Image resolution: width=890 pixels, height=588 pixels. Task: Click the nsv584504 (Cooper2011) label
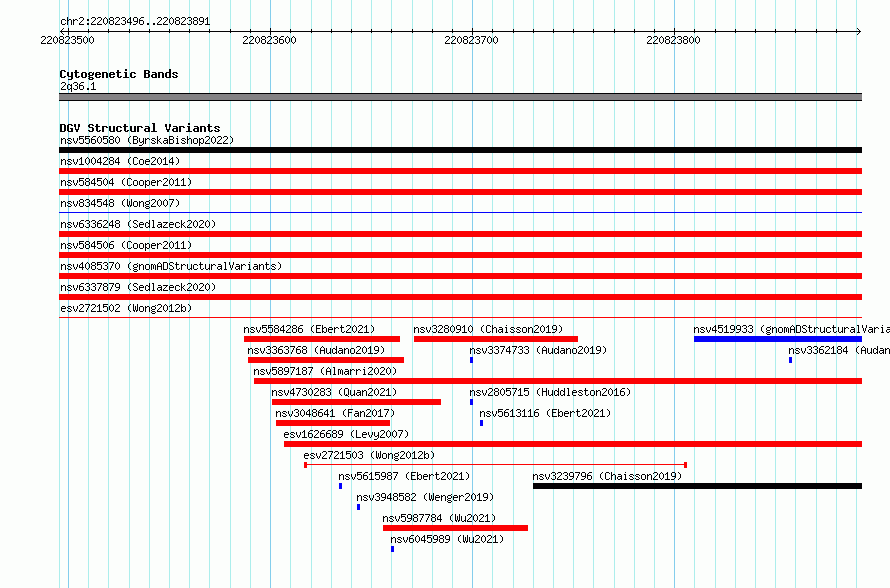[x=126, y=182]
